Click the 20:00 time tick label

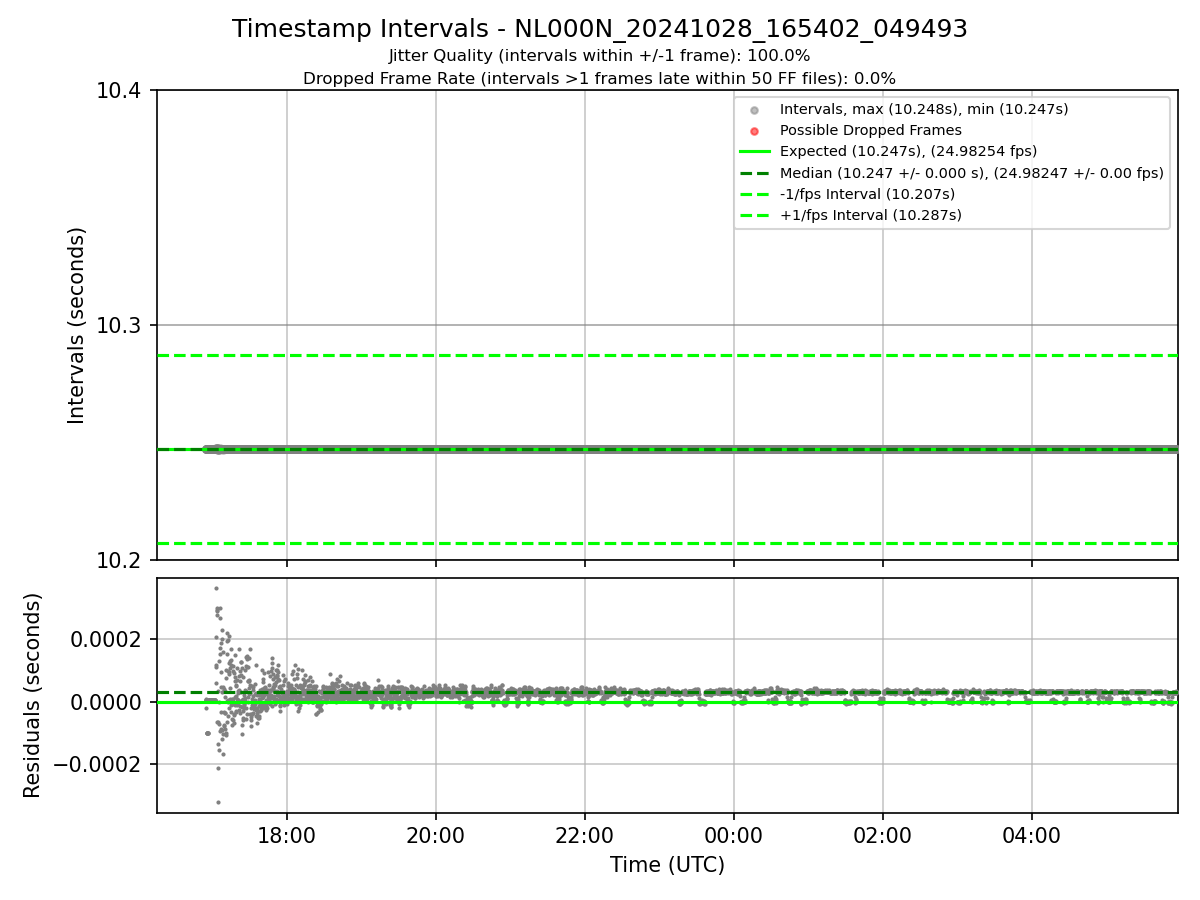point(436,834)
